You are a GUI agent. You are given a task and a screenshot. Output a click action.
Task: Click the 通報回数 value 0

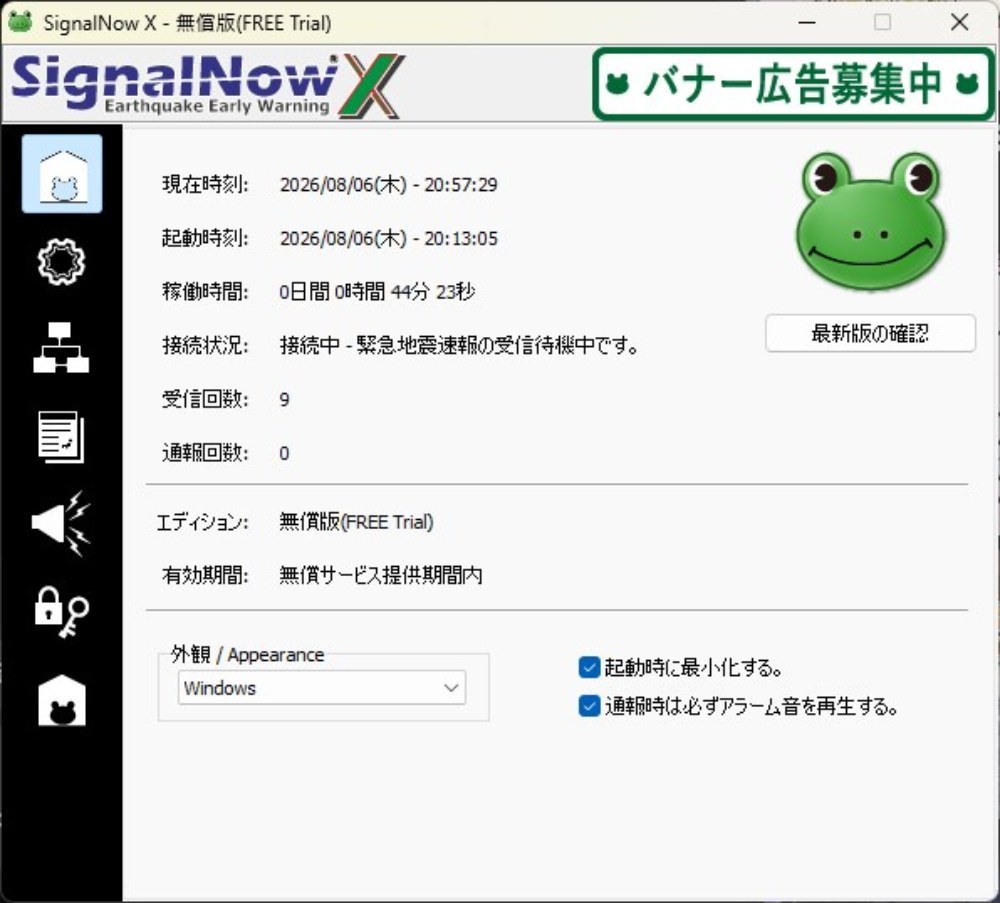[x=284, y=453]
